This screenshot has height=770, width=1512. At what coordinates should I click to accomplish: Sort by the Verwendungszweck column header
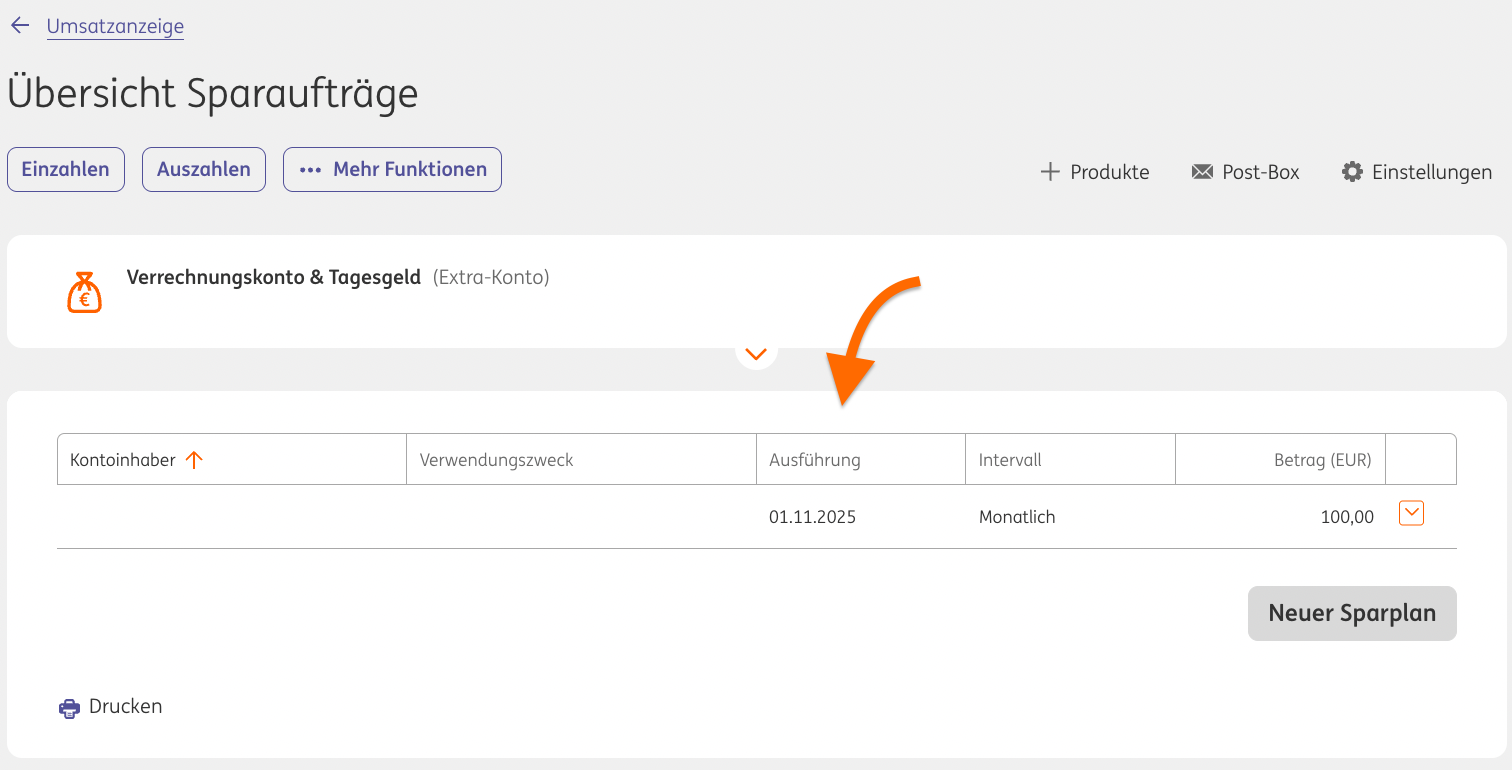[496, 460]
